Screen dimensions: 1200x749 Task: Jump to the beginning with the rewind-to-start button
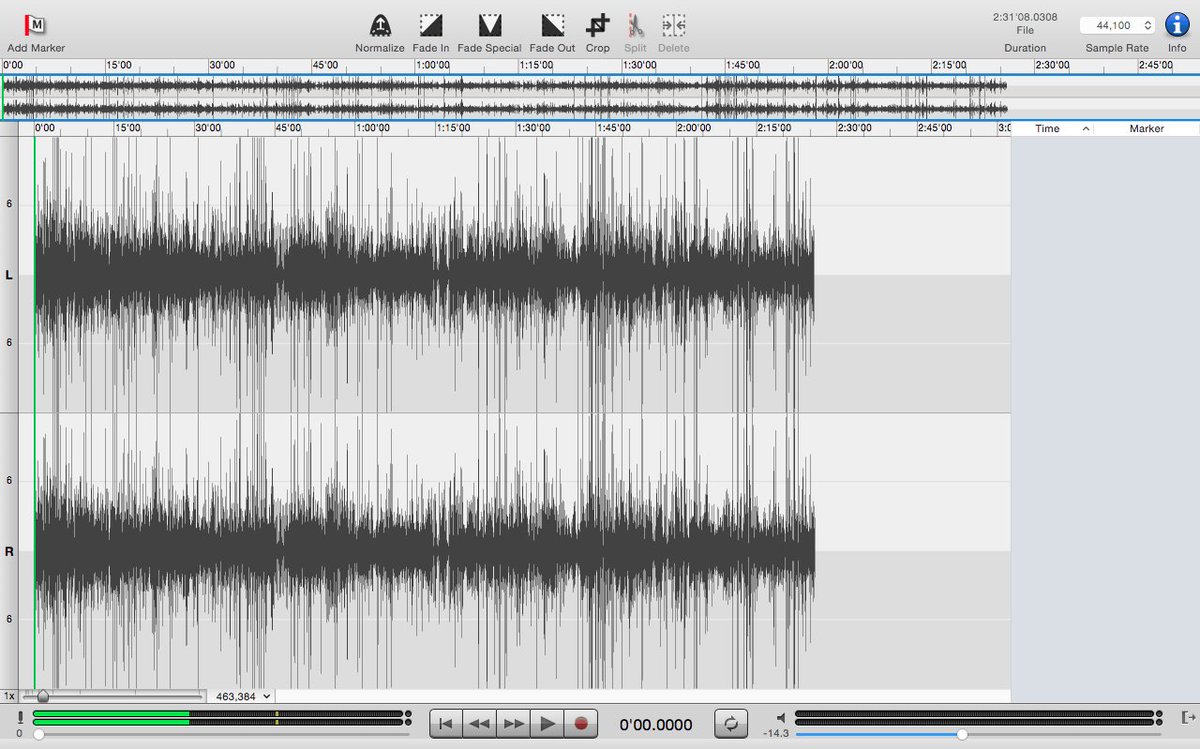(x=446, y=723)
